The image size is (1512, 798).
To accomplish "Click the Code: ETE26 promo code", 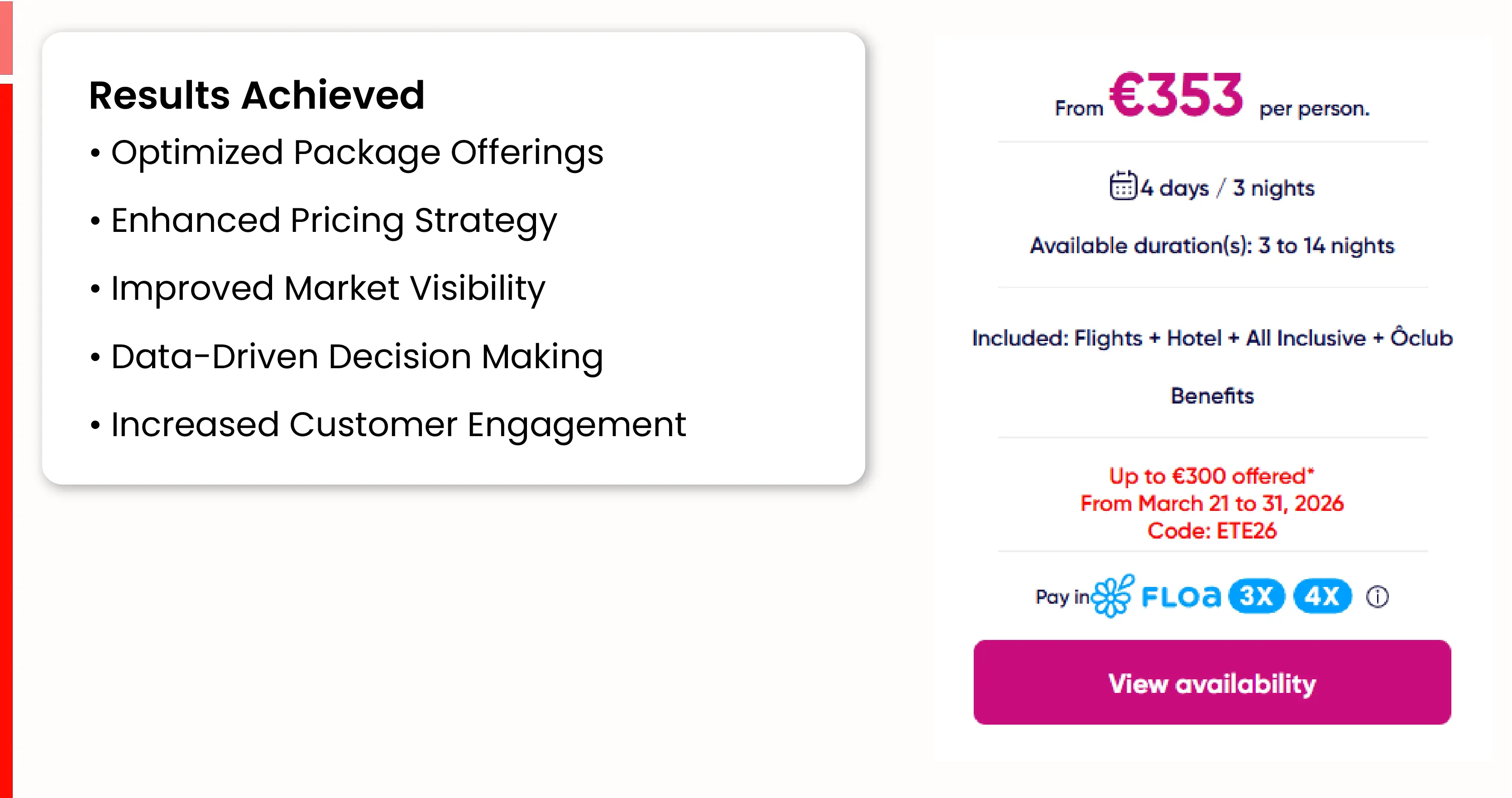I will click(1211, 531).
